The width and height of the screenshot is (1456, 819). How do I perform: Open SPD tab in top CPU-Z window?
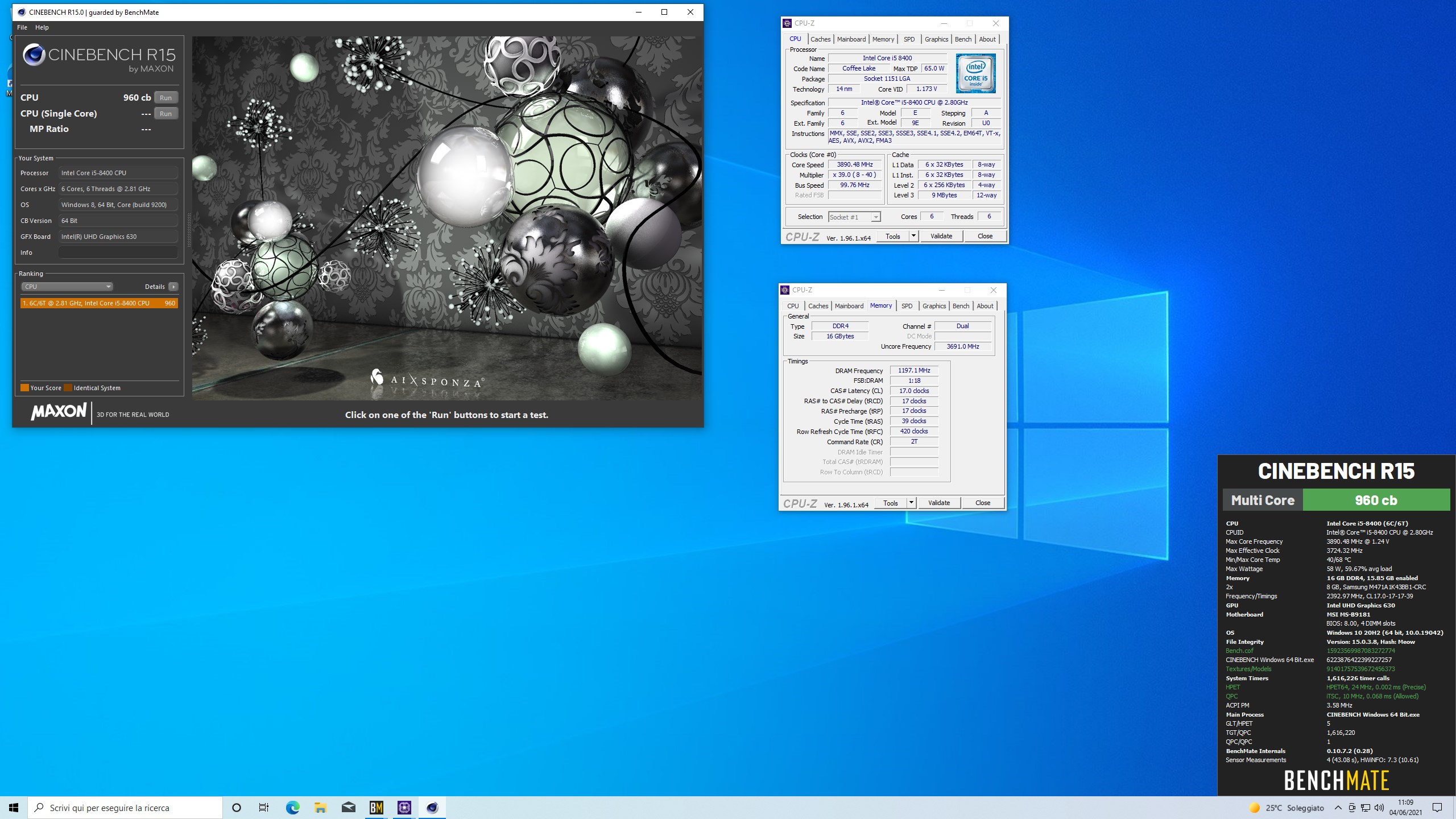(x=909, y=39)
